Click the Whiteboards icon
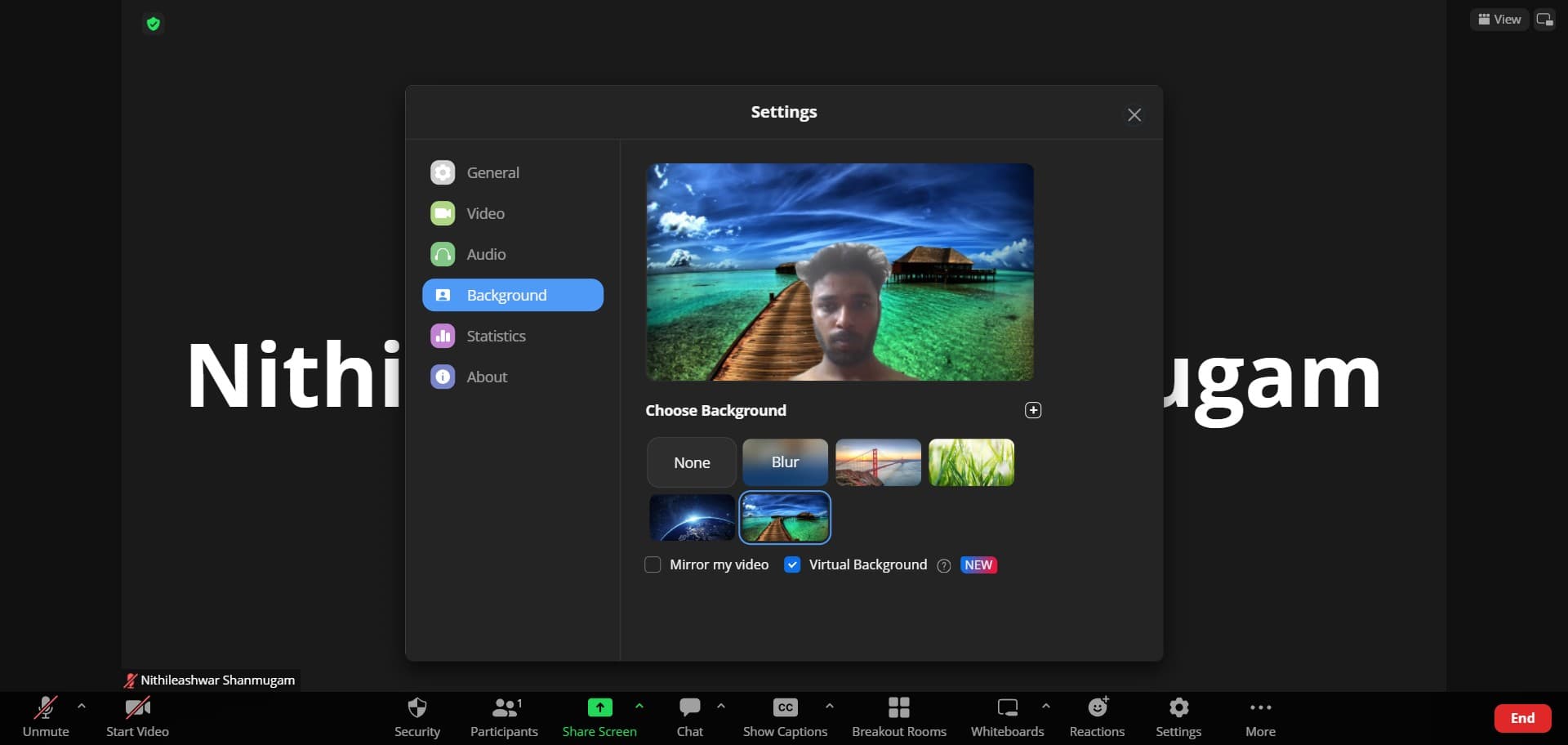Viewport: 1568px width, 745px height. click(1007, 707)
